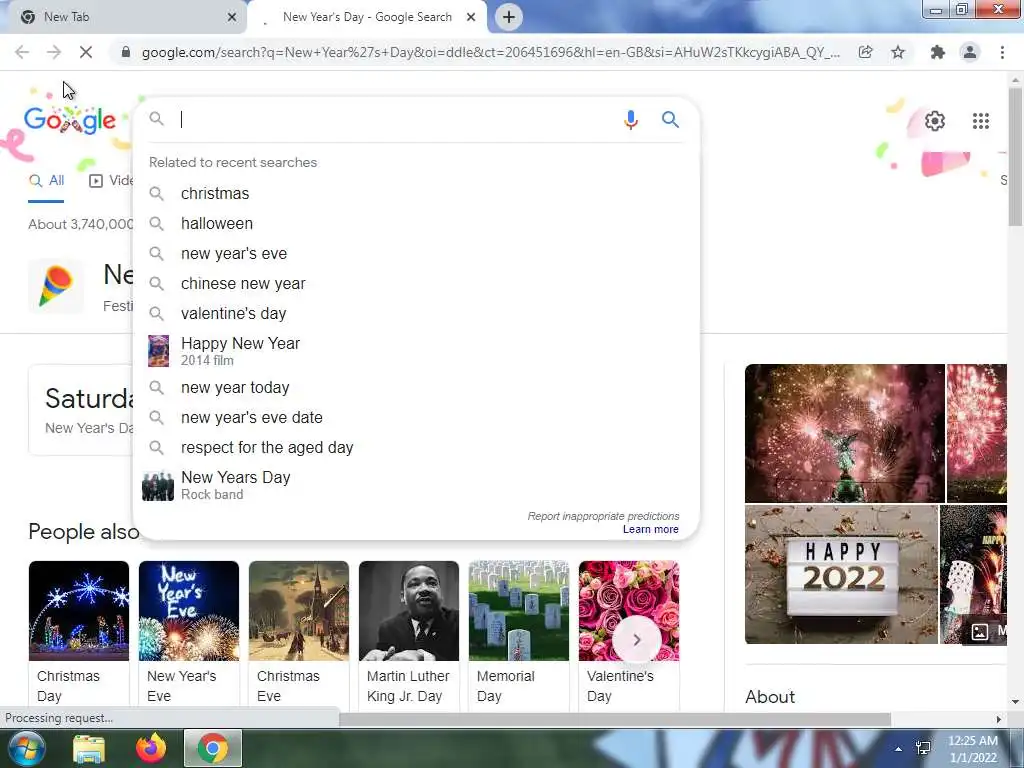The height and width of the screenshot is (768, 1024).
Task: Click the address bar URL
Action: tap(490, 52)
